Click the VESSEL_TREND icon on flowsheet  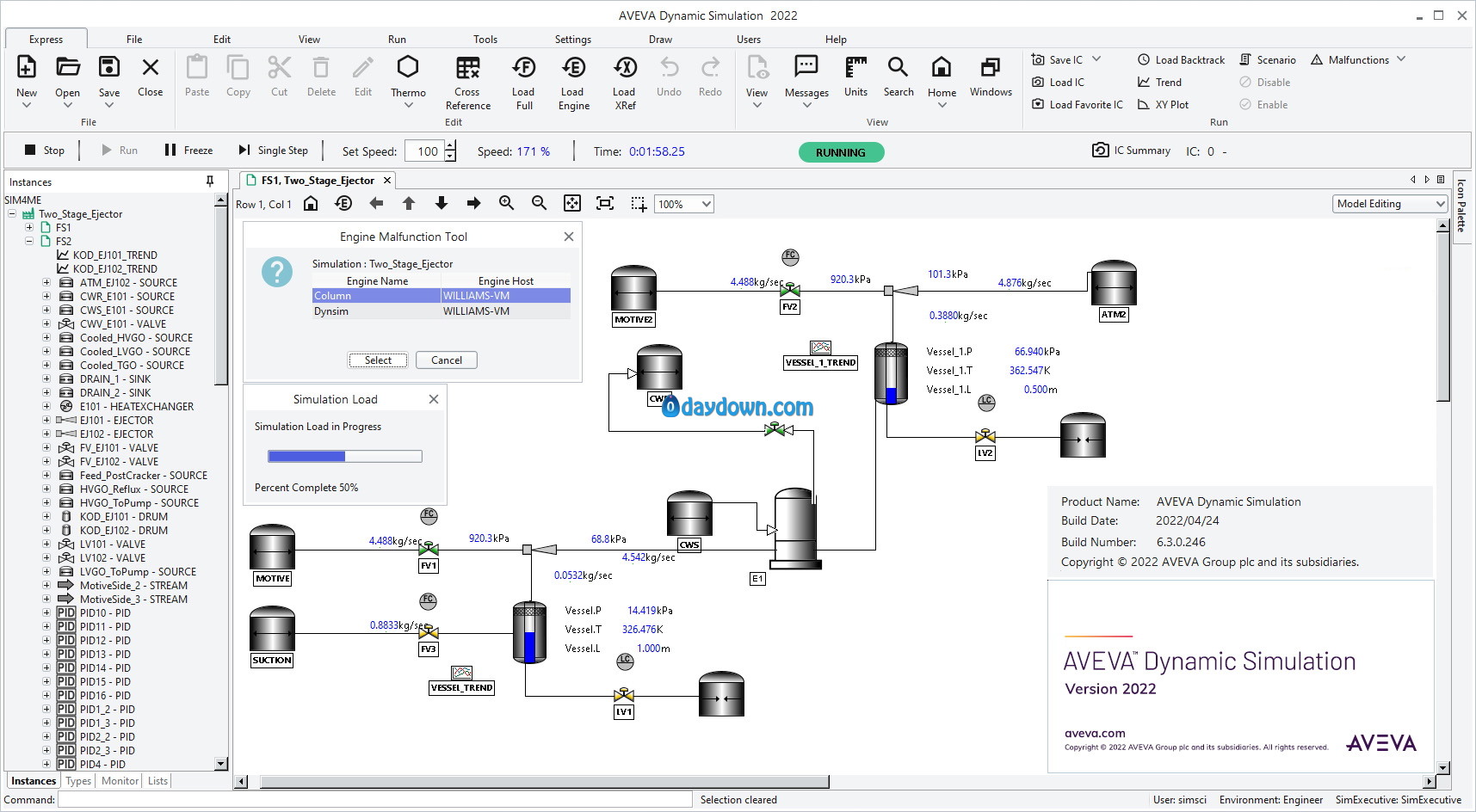click(x=462, y=673)
